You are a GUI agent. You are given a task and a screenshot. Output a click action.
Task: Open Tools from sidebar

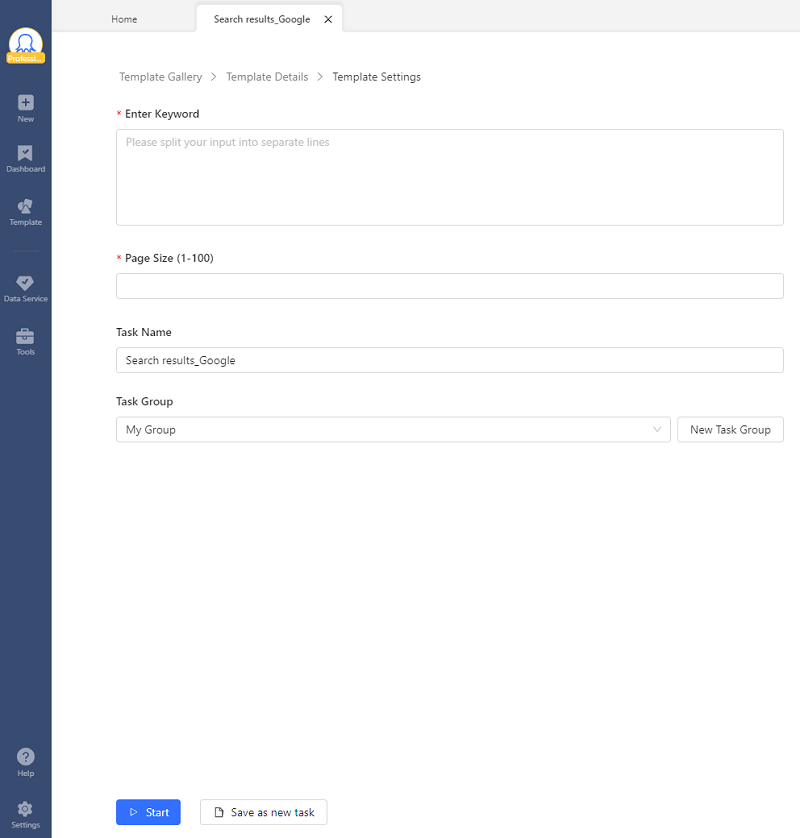click(x=26, y=342)
